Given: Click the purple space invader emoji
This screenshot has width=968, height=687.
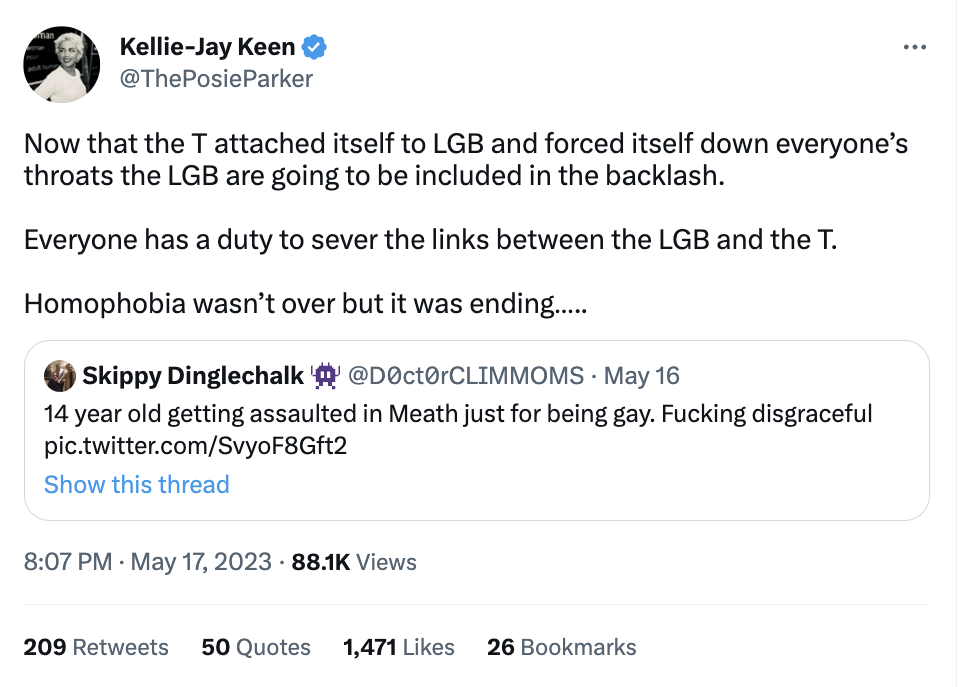Looking at the screenshot, I should pyautogui.click(x=325, y=376).
